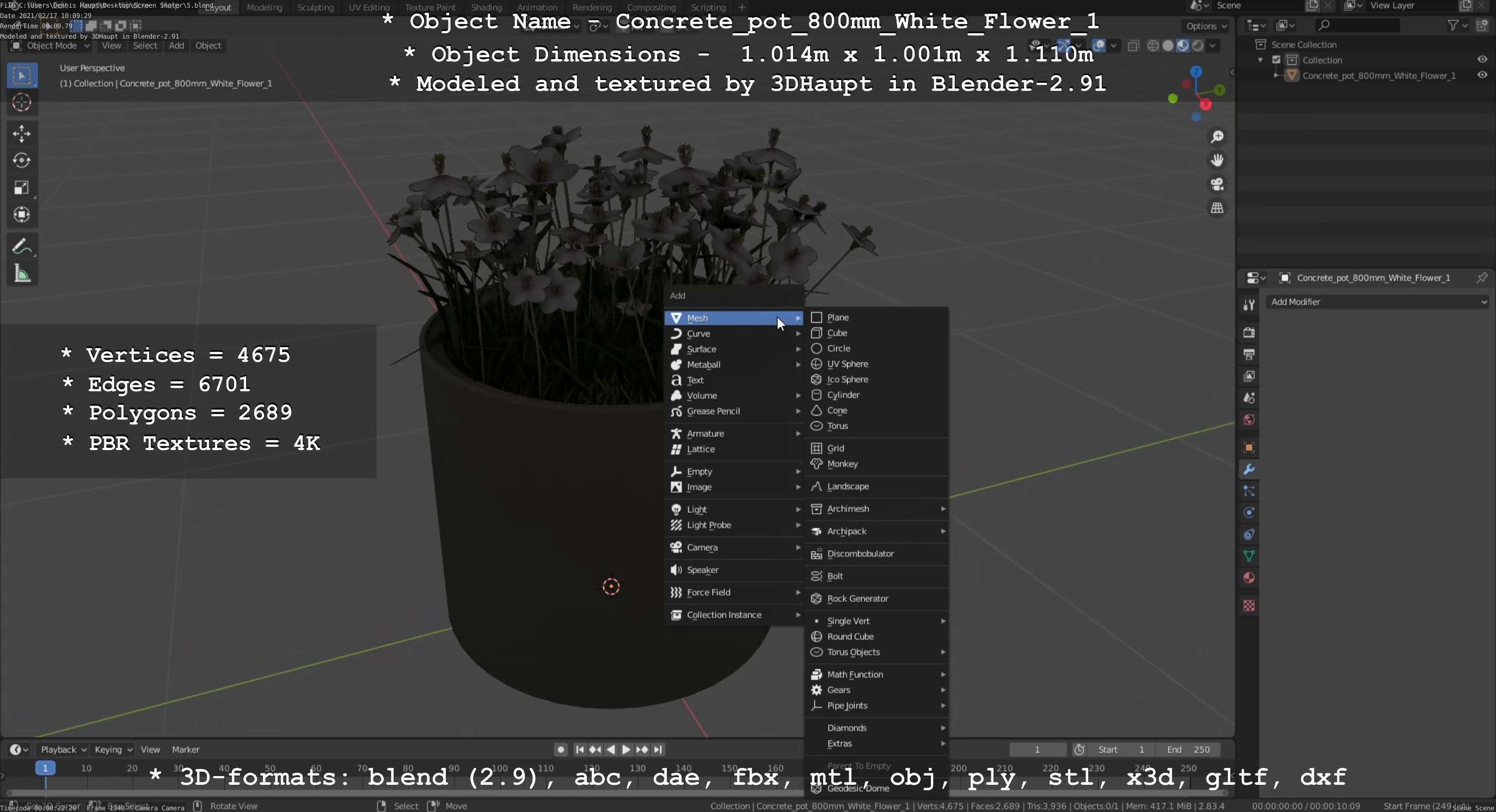Open the Curve submenu in Add menu

734,334
